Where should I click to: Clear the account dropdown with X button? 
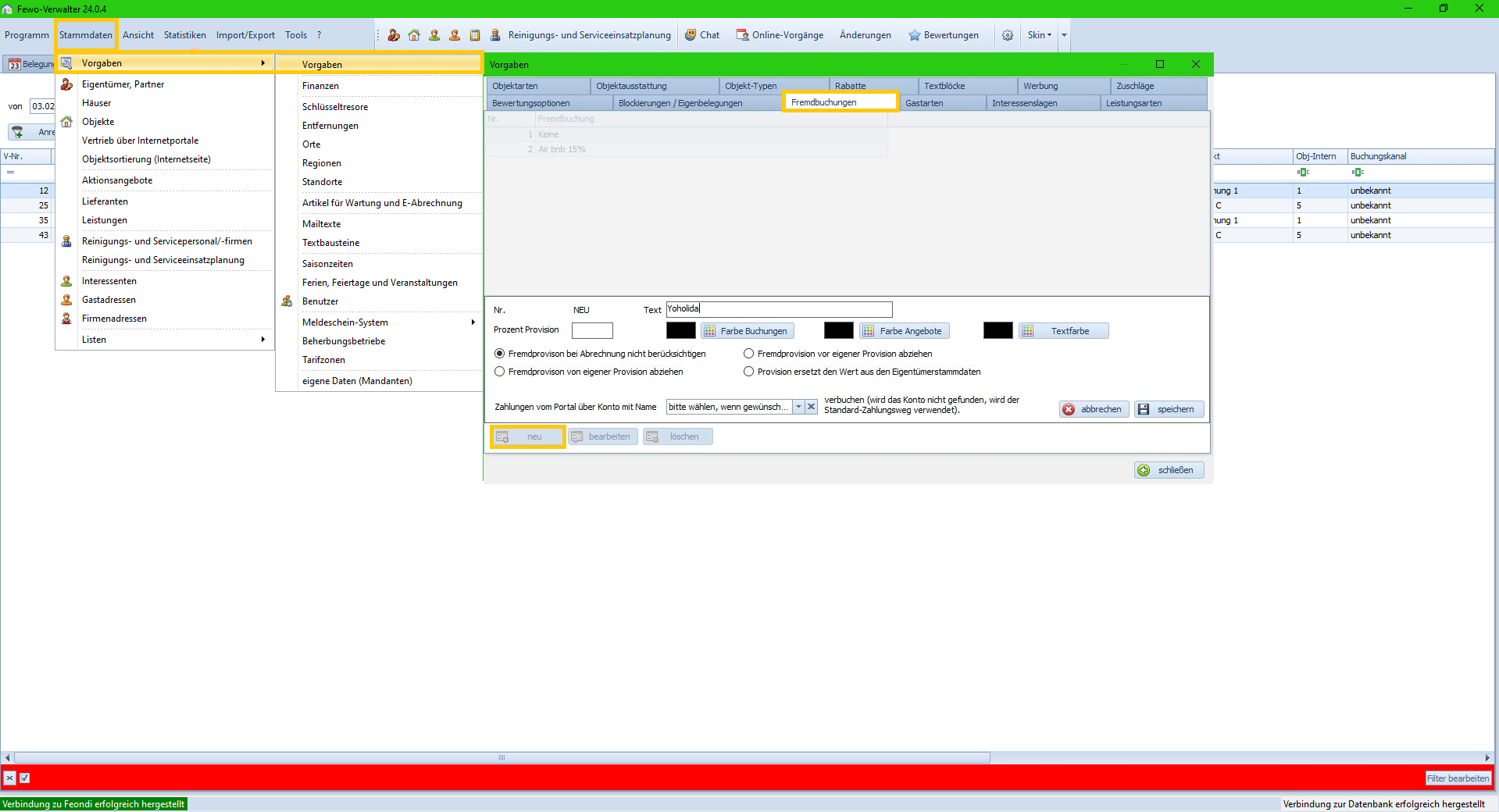812,407
